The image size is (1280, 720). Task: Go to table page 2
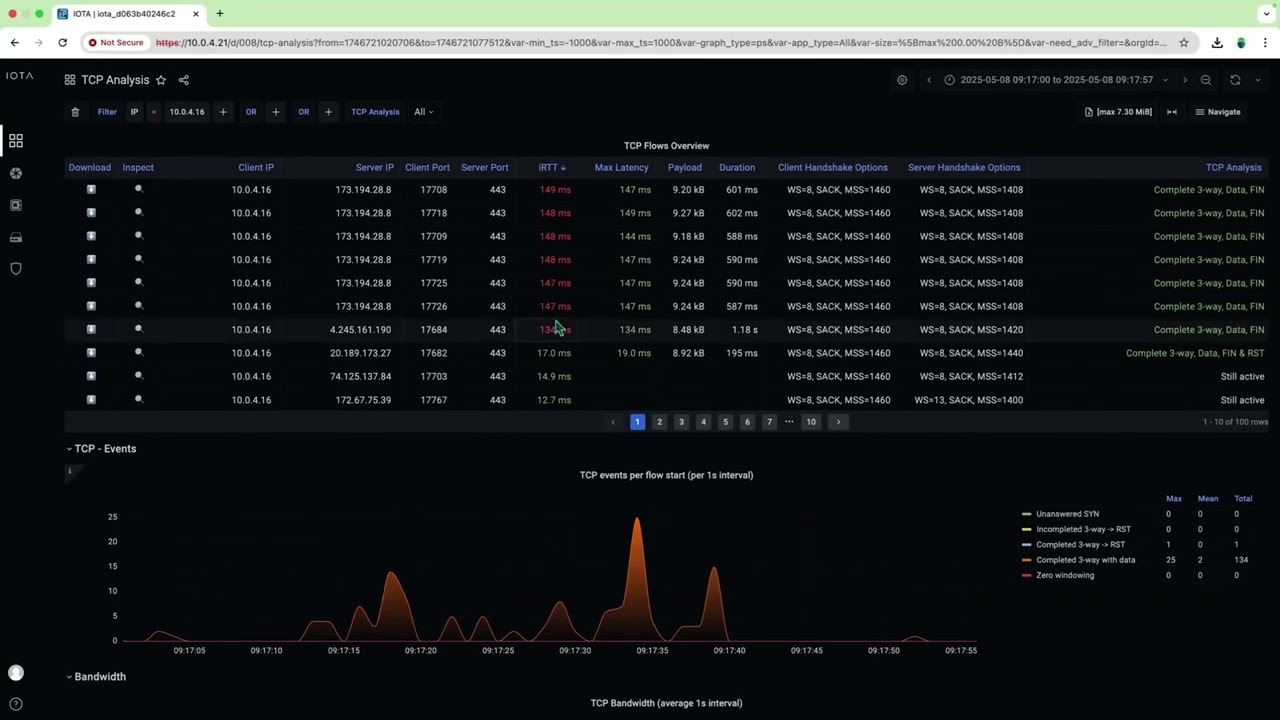pos(659,422)
